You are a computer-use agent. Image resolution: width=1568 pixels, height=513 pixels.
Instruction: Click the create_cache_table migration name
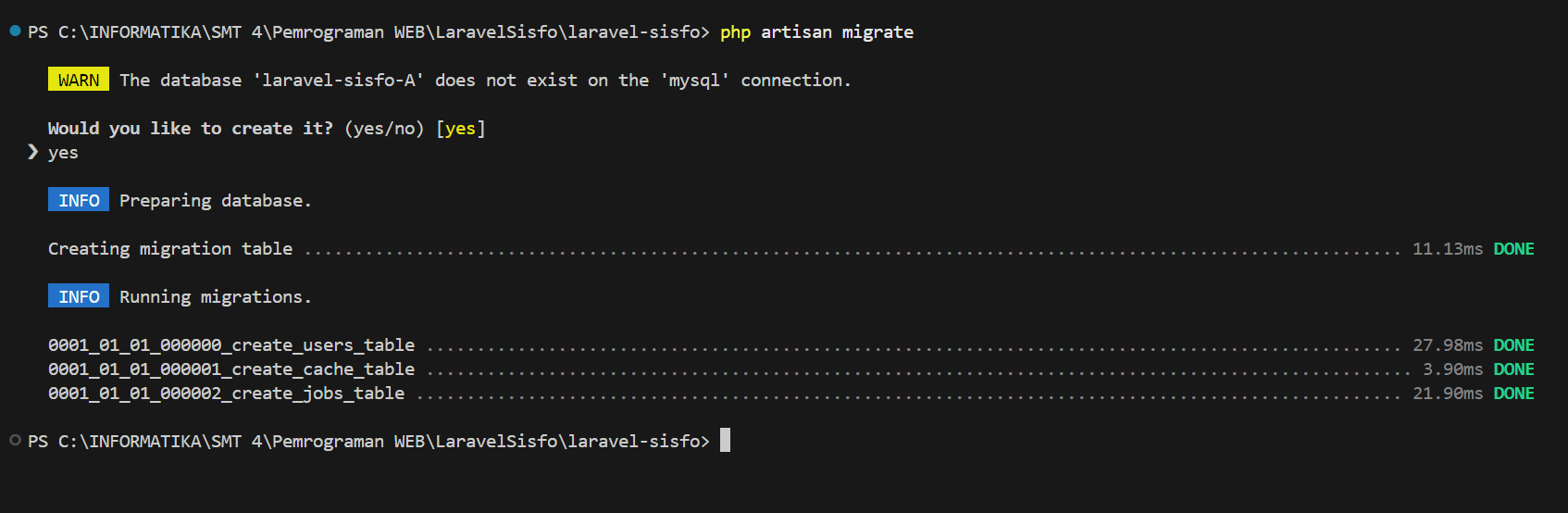(231, 369)
